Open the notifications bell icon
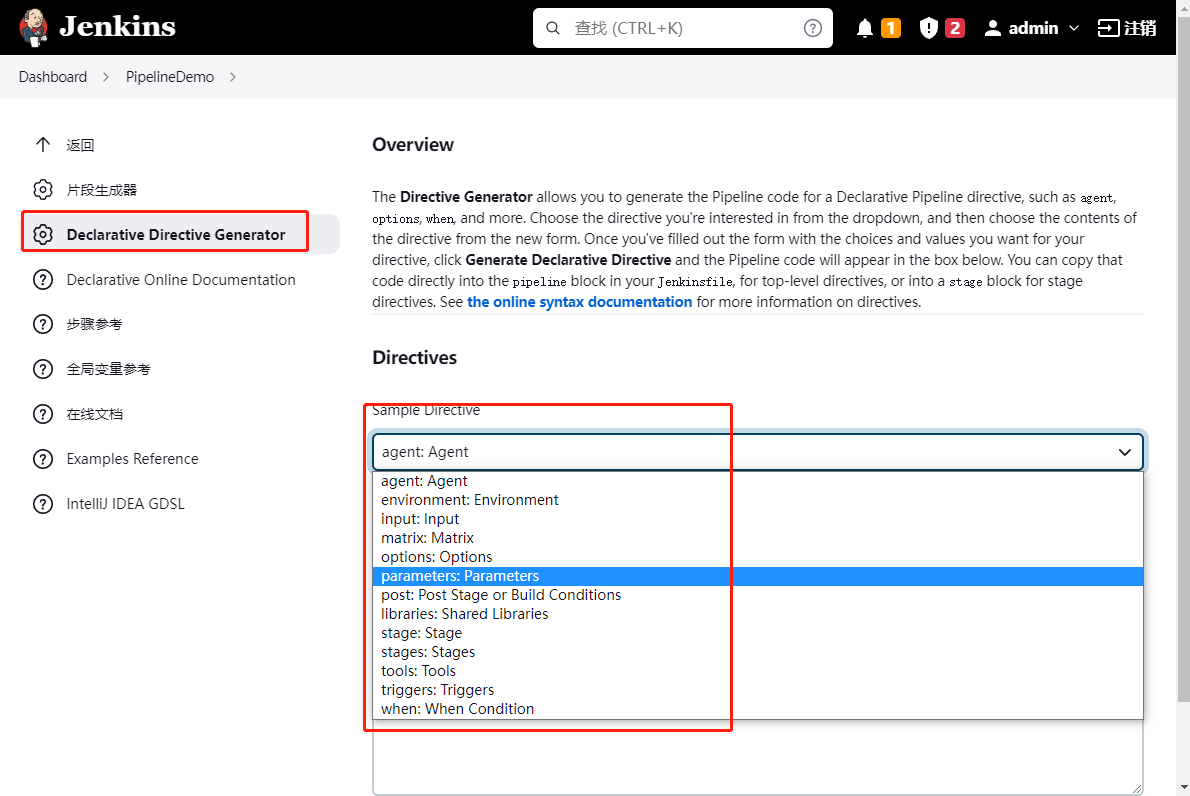 click(864, 27)
